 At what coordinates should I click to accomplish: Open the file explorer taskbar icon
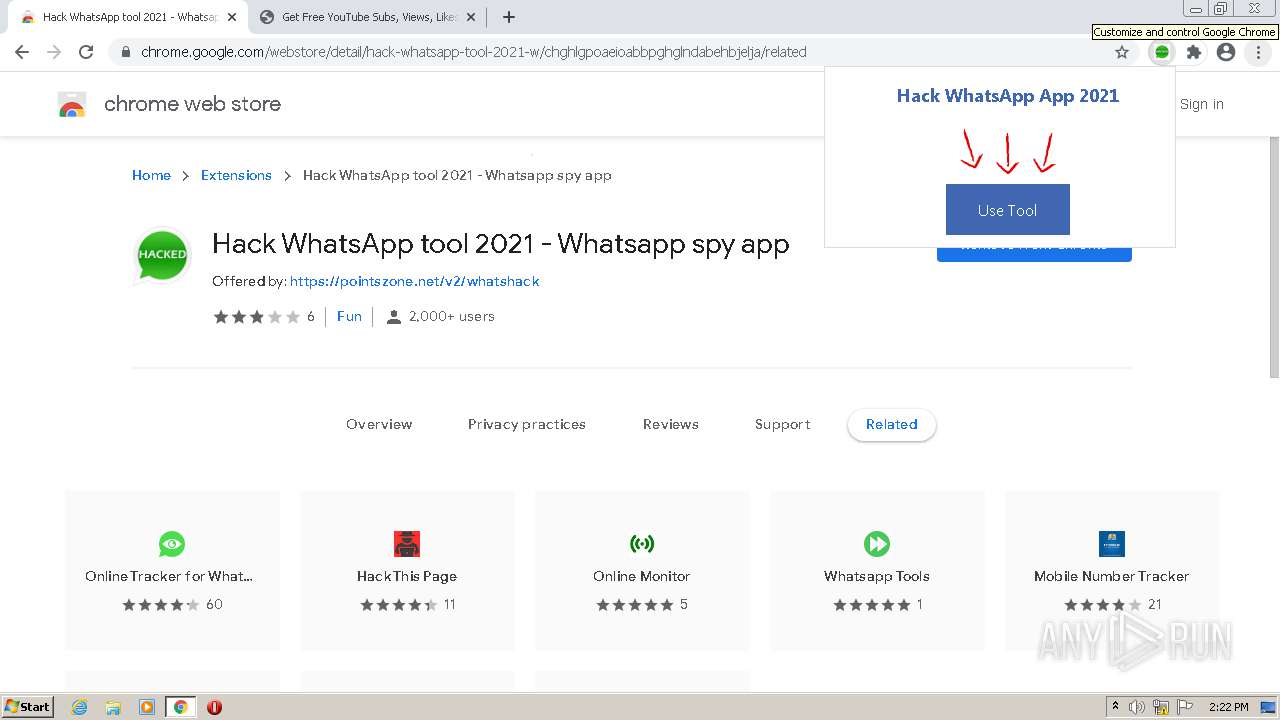[x=113, y=707]
